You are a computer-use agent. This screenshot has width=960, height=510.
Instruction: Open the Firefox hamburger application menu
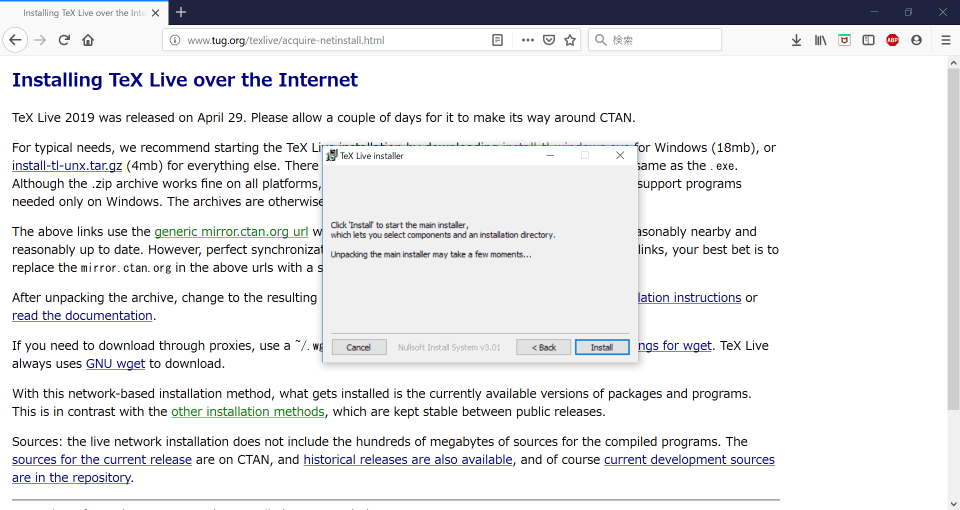[x=945, y=40]
